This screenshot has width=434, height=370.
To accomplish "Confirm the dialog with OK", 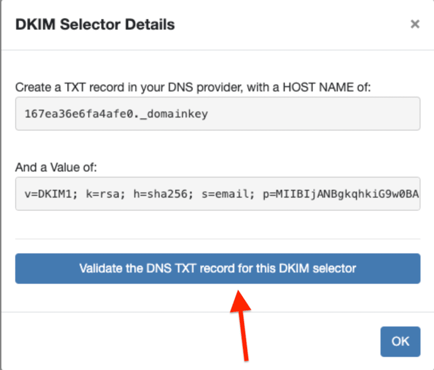I will click(x=400, y=341).
